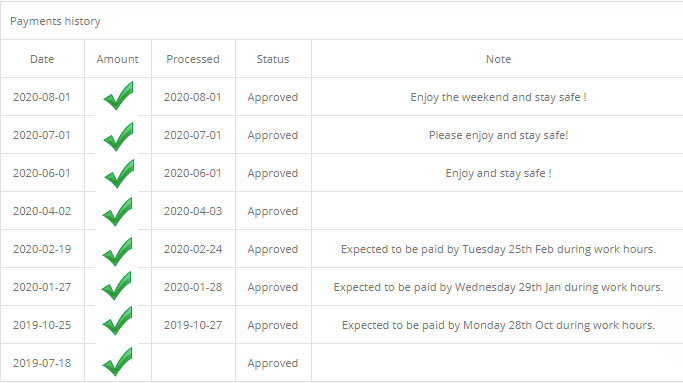Image resolution: width=683 pixels, height=383 pixels.
Task: Click the green checkmark in the 2020-07-01 row
Action: click(118, 136)
